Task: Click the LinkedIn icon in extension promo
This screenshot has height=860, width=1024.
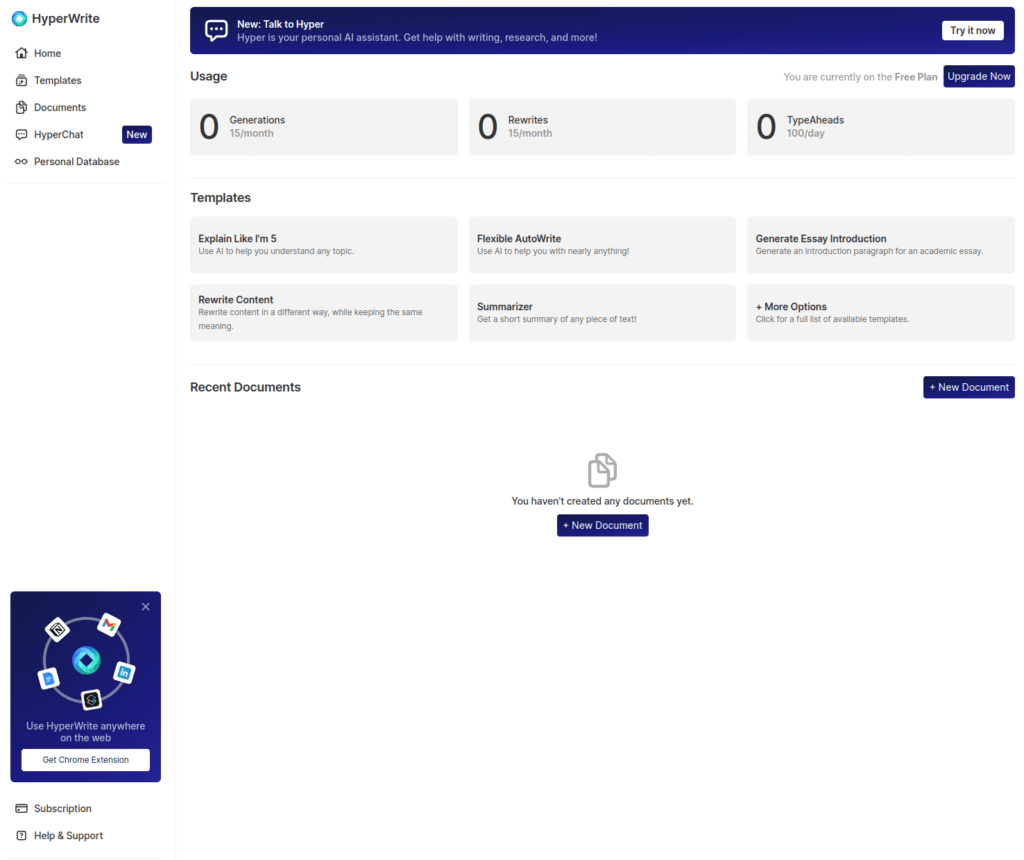Action: (124, 672)
